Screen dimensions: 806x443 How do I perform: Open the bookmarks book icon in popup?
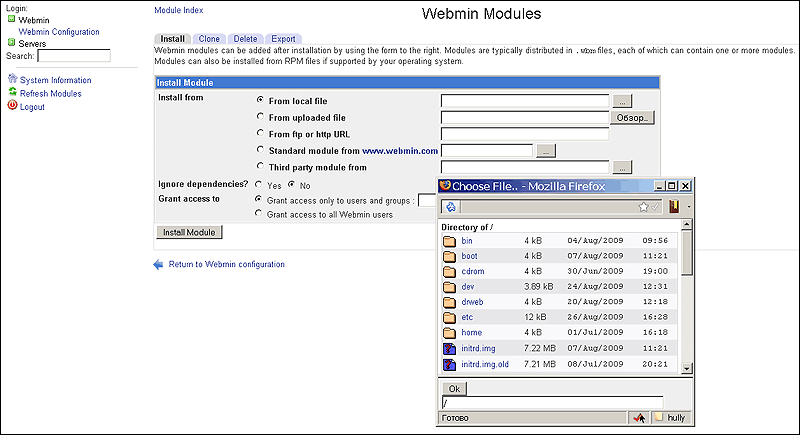coord(674,207)
